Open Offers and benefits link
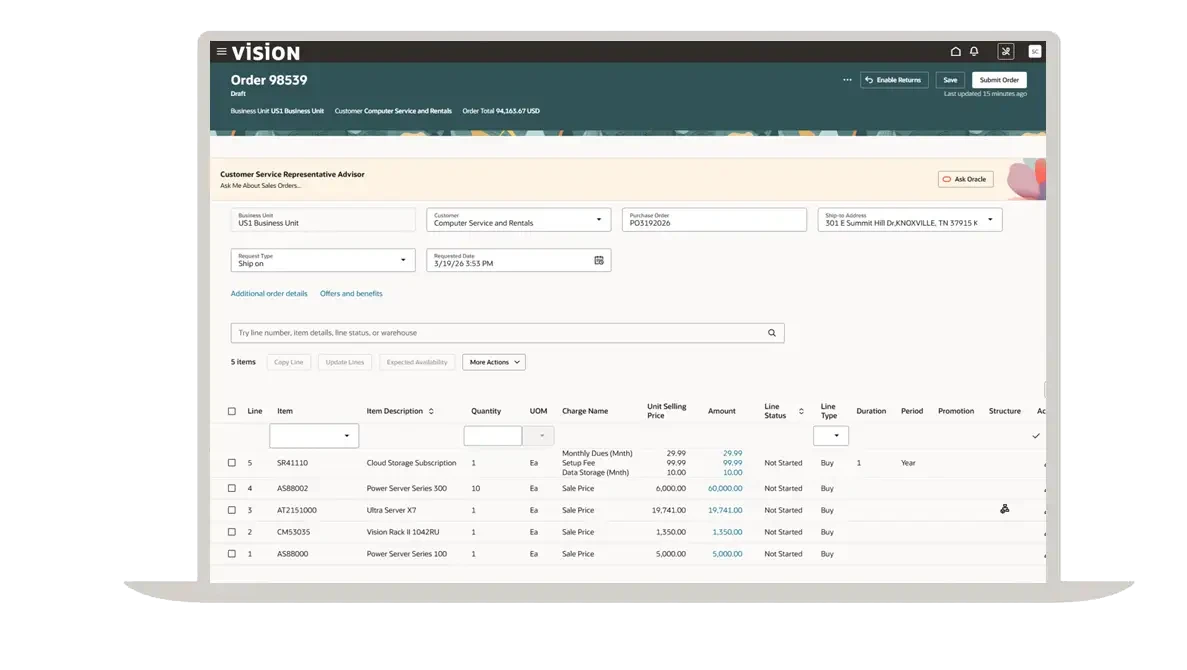1187x670 pixels. pos(351,294)
